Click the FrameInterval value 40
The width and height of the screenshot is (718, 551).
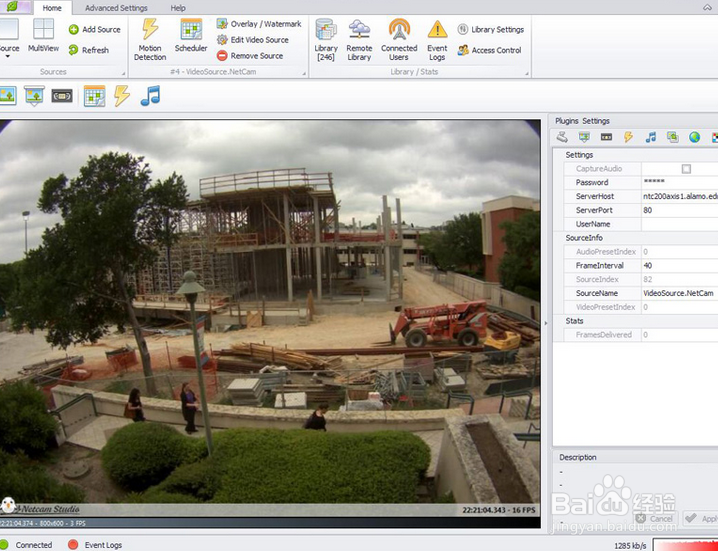680,266
